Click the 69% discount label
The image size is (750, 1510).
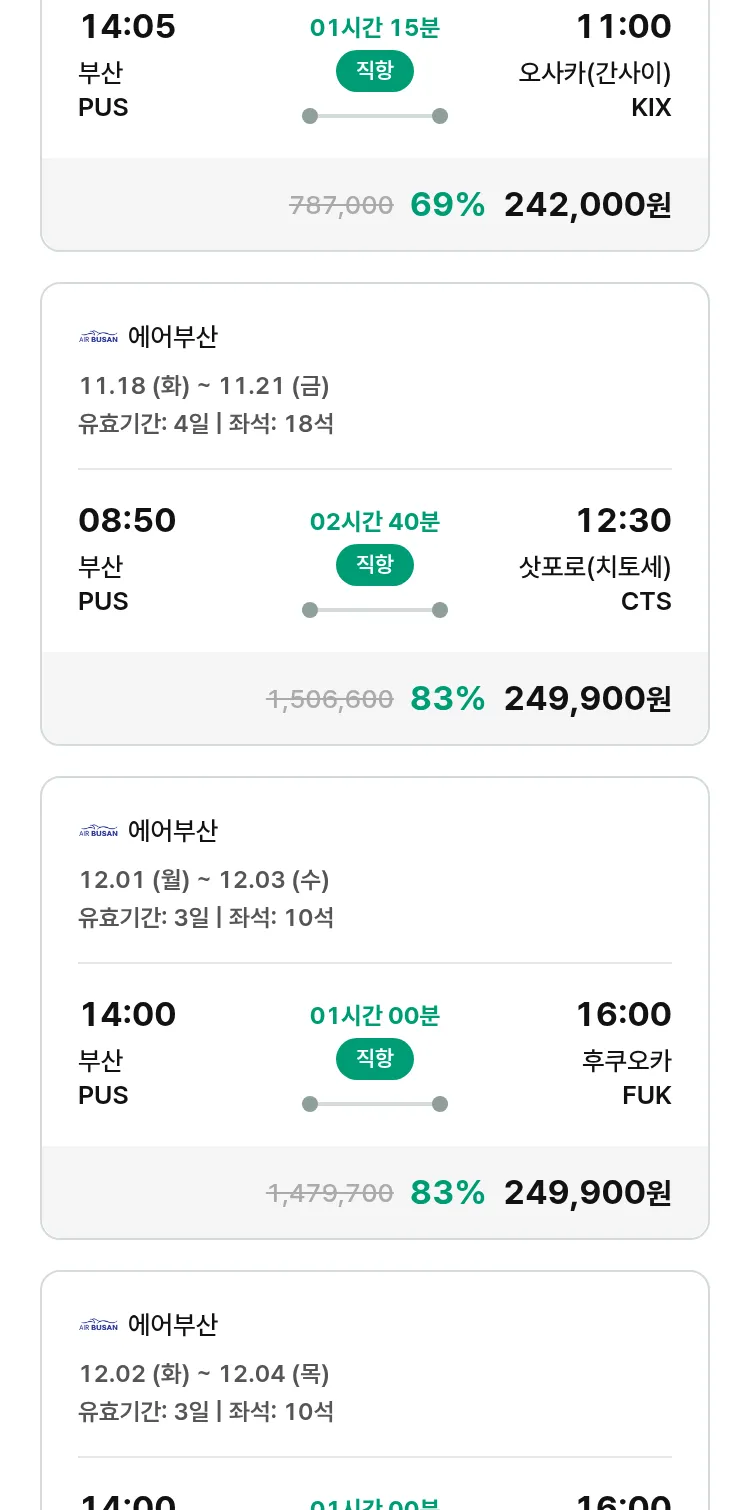[447, 205]
